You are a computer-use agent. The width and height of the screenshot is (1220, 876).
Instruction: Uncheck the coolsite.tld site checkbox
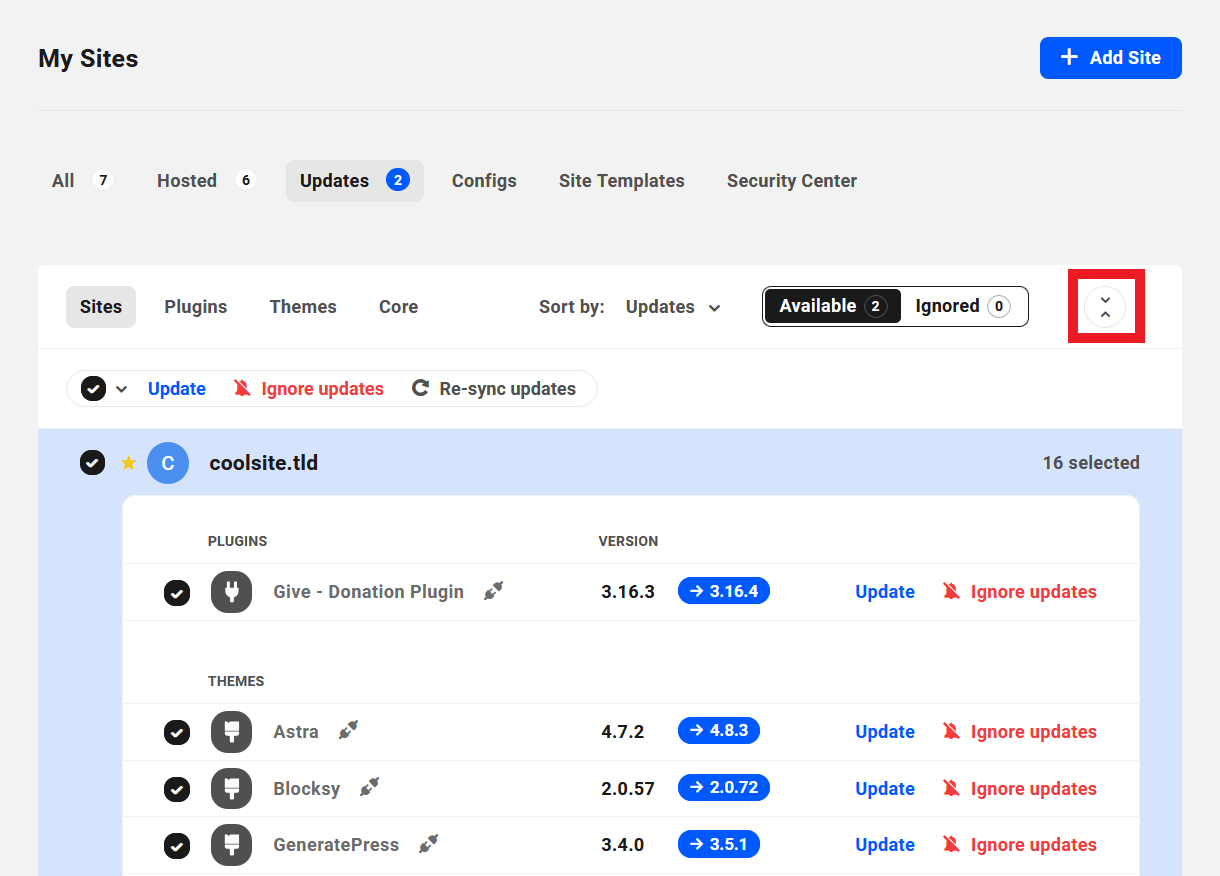(92, 463)
